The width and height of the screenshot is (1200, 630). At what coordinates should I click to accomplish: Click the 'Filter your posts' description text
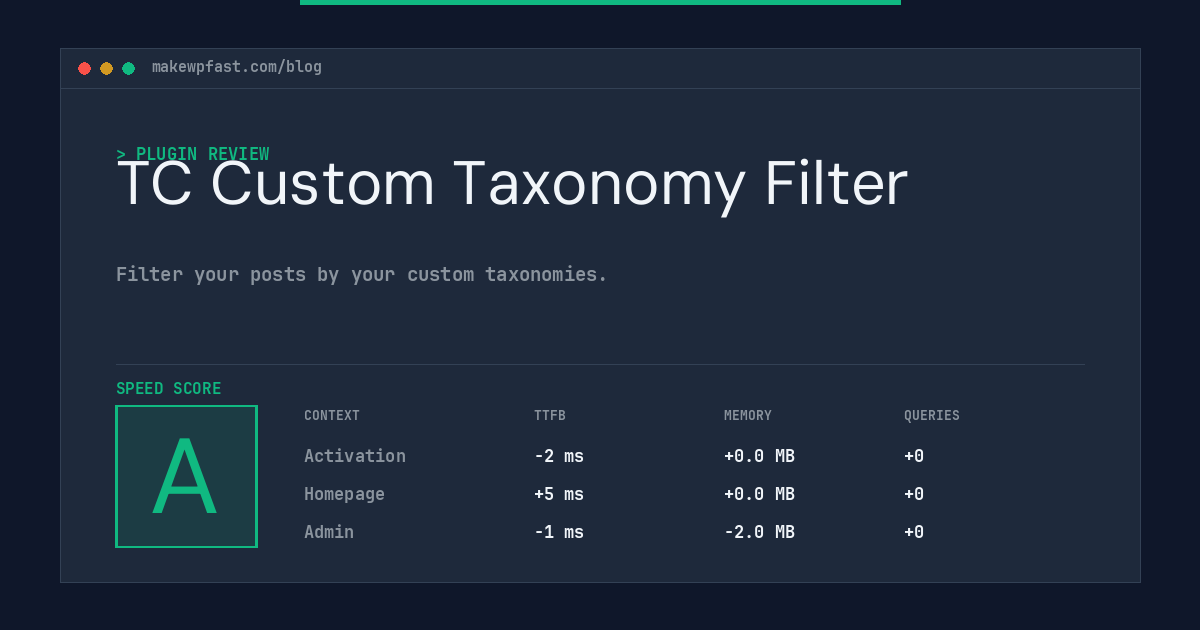coord(362,274)
